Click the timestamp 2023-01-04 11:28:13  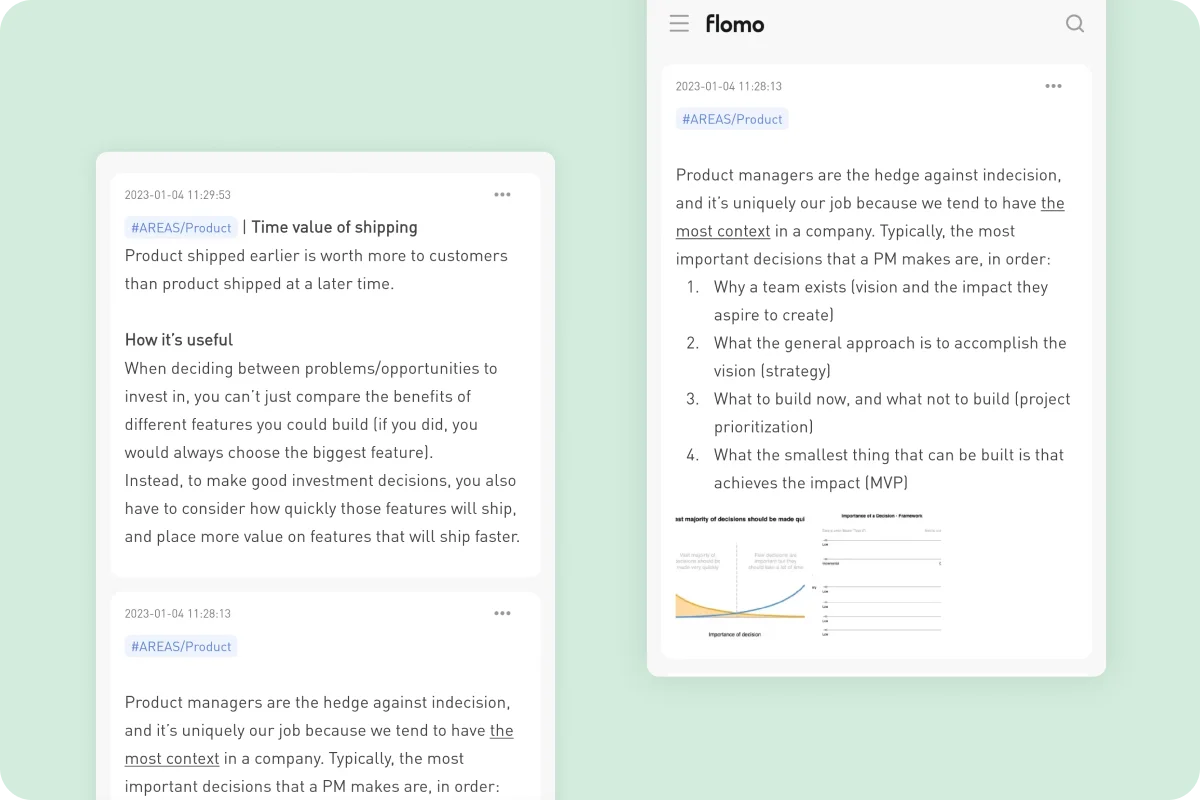pos(729,86)
